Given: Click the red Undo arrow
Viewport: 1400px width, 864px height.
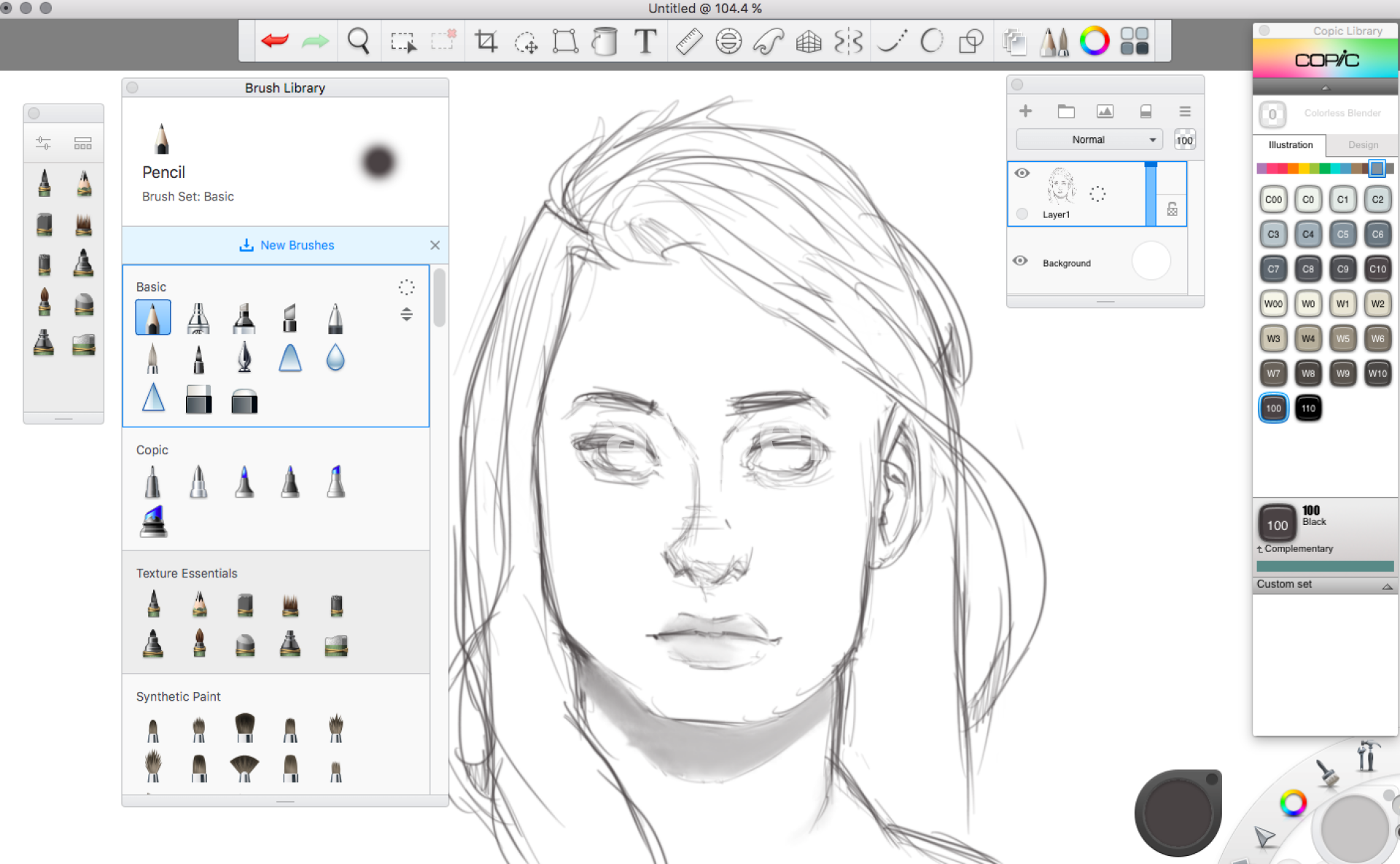Looking at the screenshot, I should [275, 41].
